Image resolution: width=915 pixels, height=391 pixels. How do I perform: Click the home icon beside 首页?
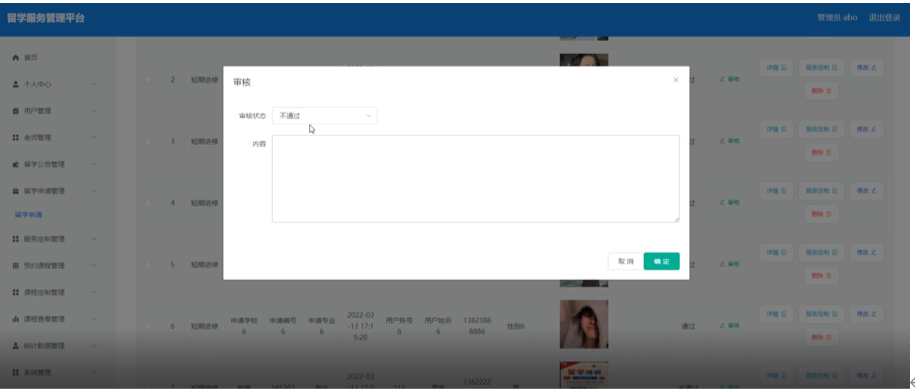(x=16, y=58)
